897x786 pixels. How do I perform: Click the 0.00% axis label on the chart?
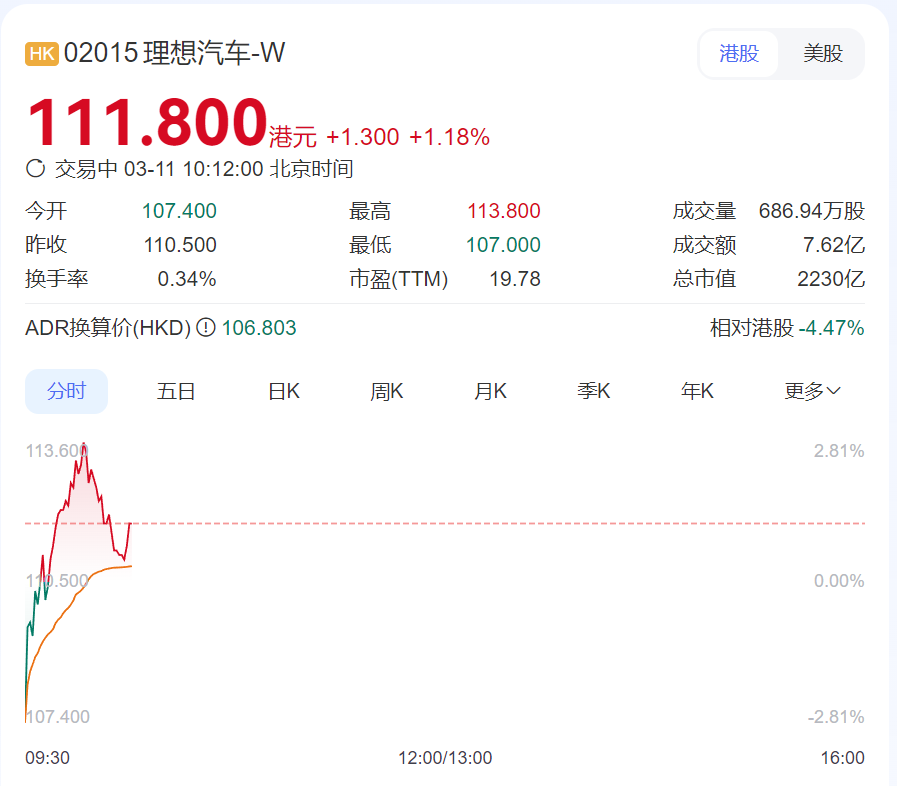839,581
